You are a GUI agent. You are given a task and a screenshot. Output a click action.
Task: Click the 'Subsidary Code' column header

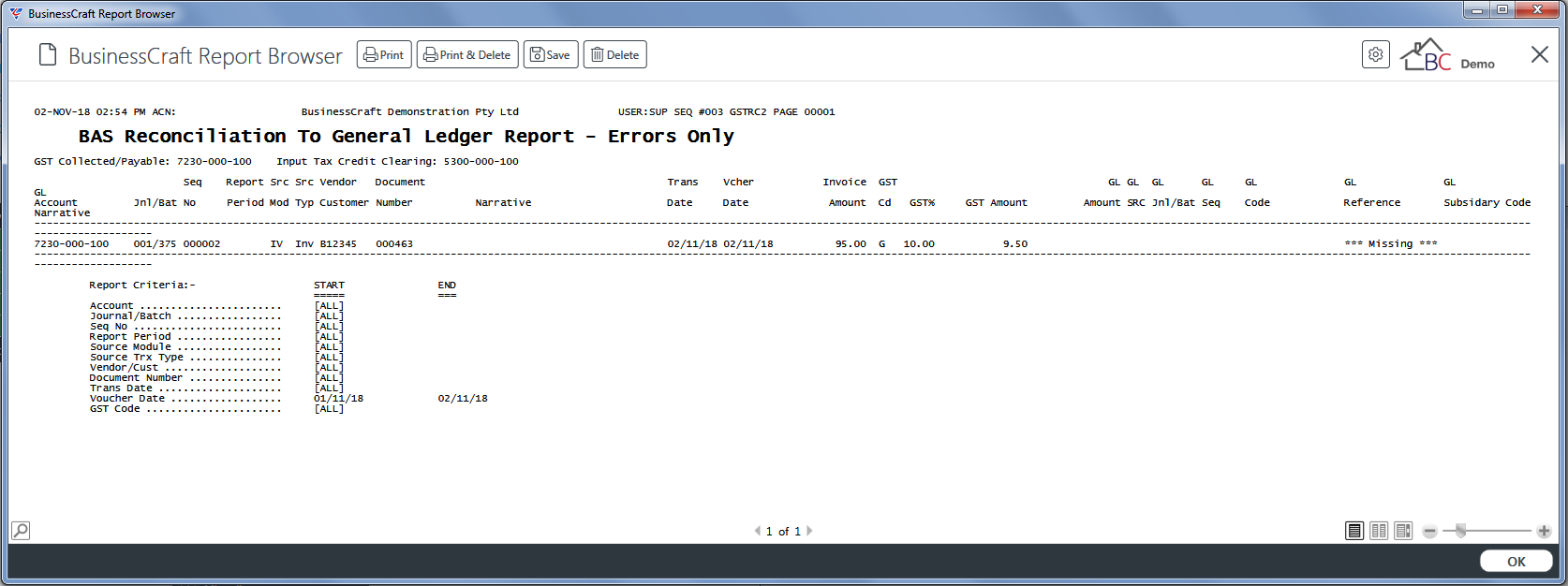tap(1487, 203)
